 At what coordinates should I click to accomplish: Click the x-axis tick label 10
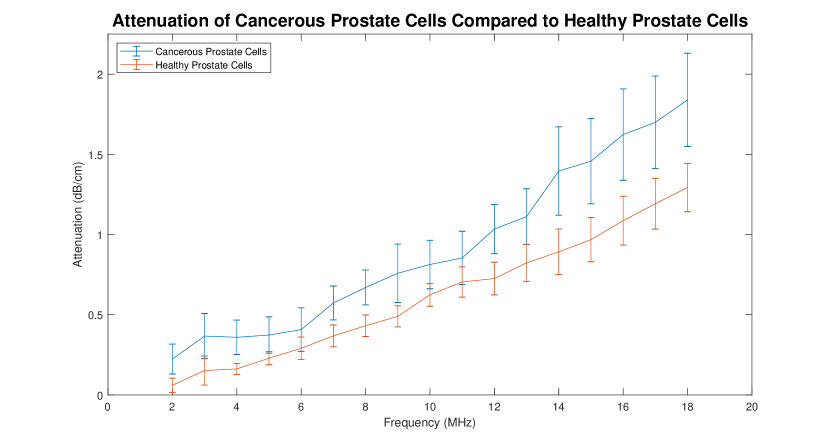pyautogui.click(x=430, y=407)
